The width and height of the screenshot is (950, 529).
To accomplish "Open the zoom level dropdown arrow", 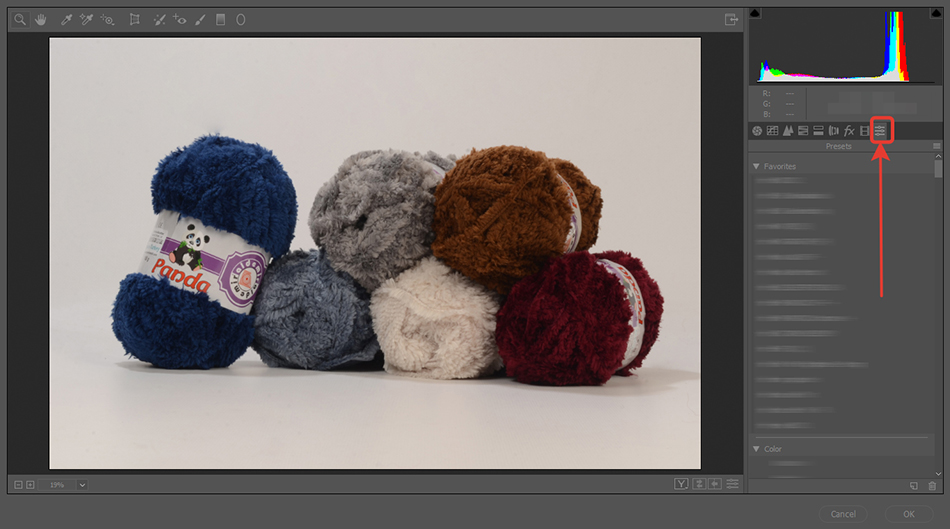I will [x=82, y=485].
